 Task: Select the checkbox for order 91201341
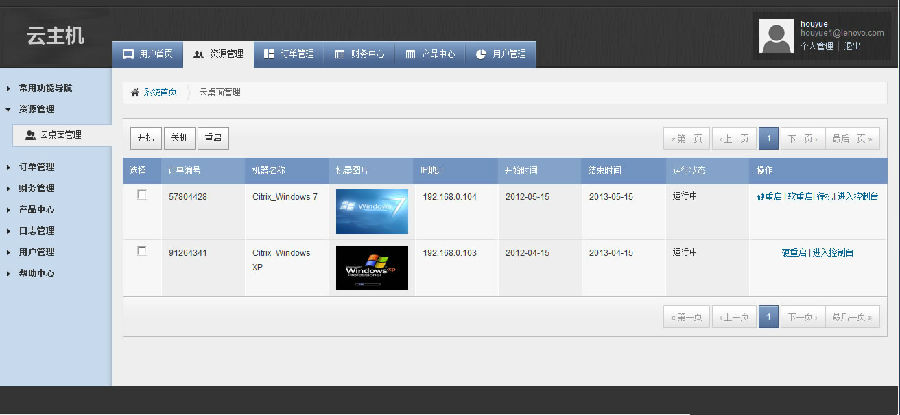coord(142,251)
